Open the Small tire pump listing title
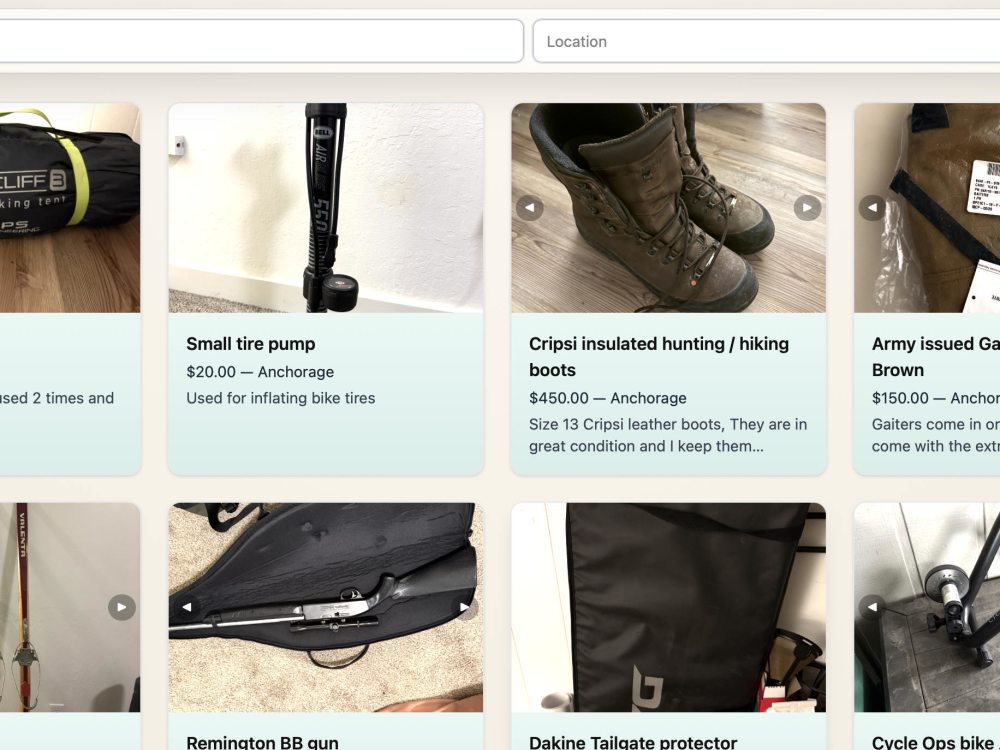The height and width of the screenshot is (750, 1000). (x=251, y=344)
